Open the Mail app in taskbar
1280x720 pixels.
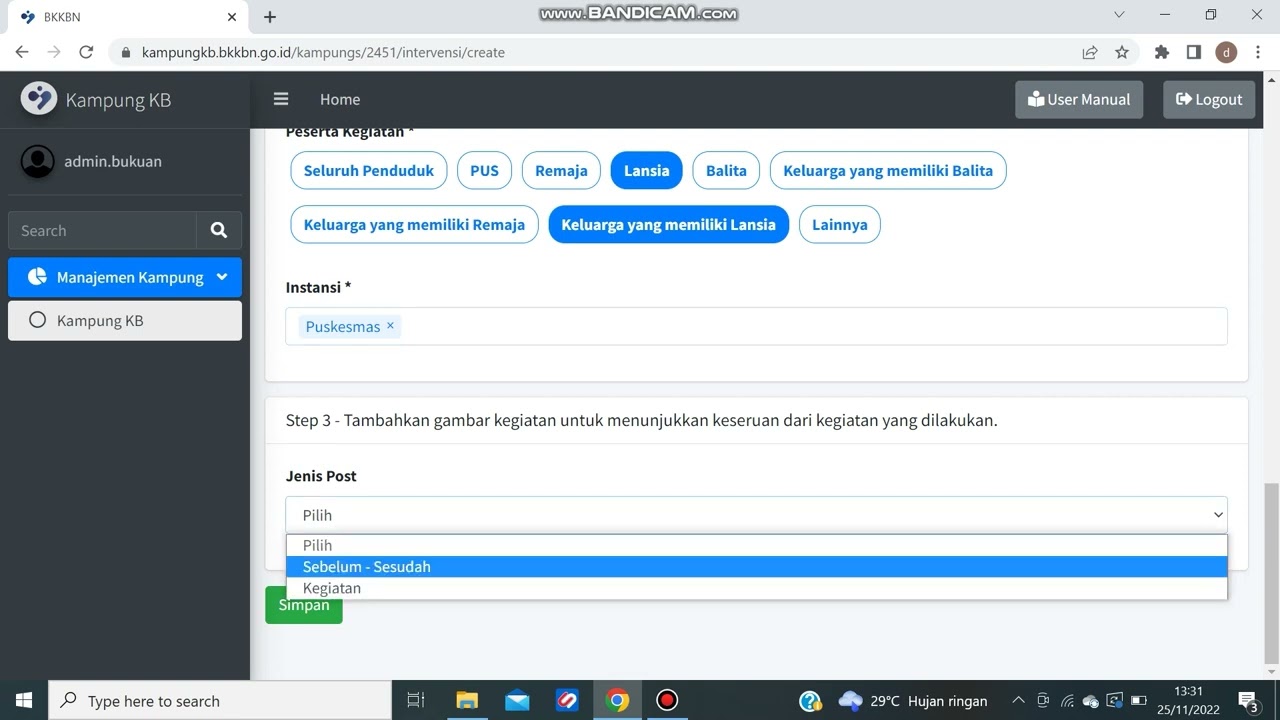tap(517, 700)
